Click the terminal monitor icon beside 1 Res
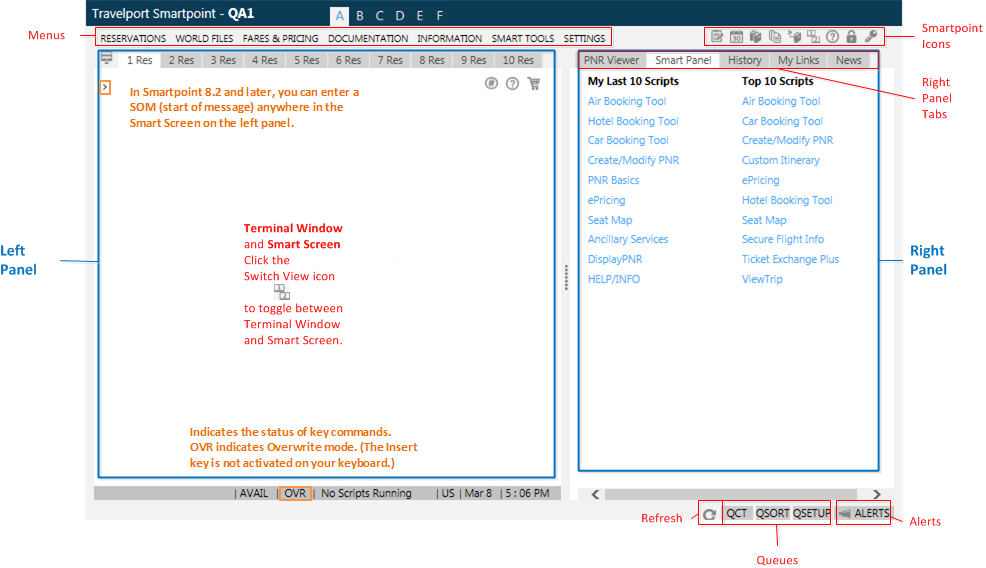Viewport: 986px width, 568px height. (x=107, y=59)
